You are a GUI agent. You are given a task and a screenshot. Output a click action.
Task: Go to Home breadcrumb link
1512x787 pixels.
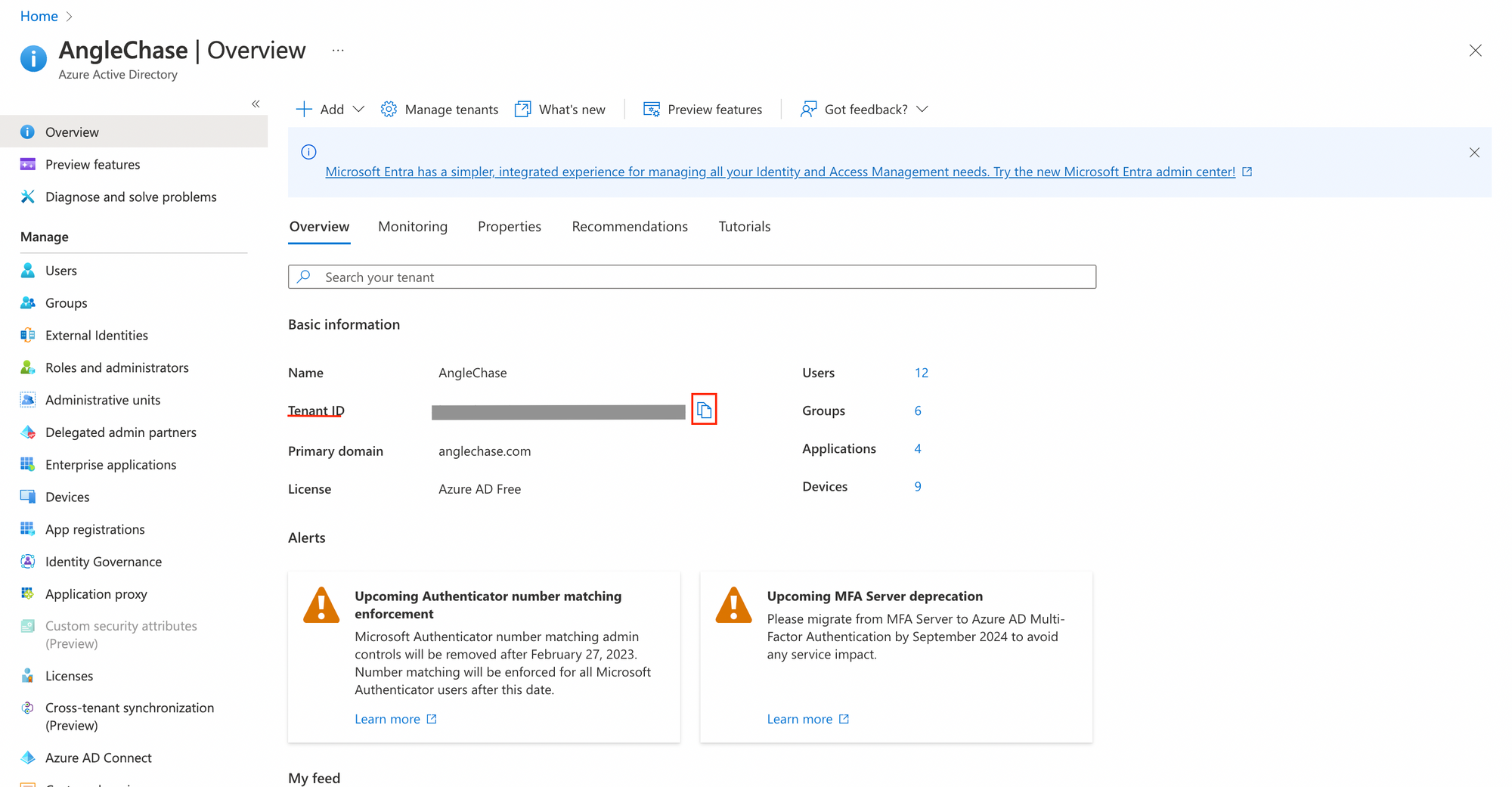(x=39, y=16)
